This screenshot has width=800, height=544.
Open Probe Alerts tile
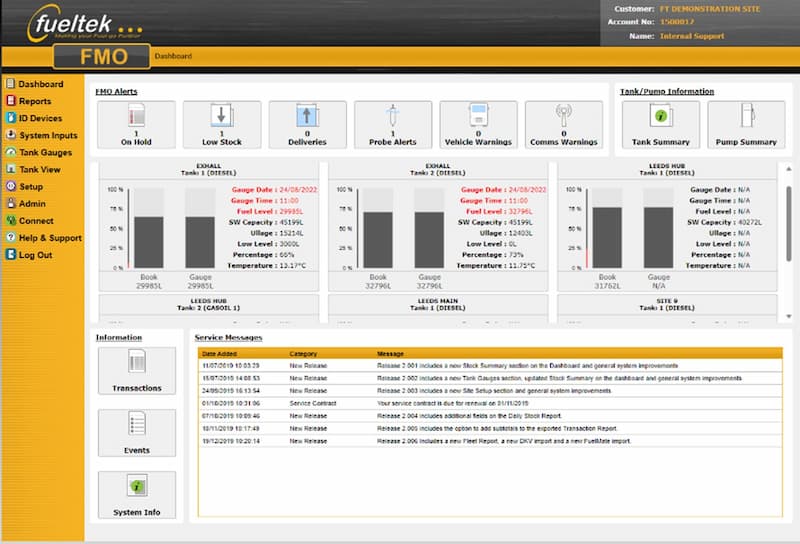tap(393, 117)
